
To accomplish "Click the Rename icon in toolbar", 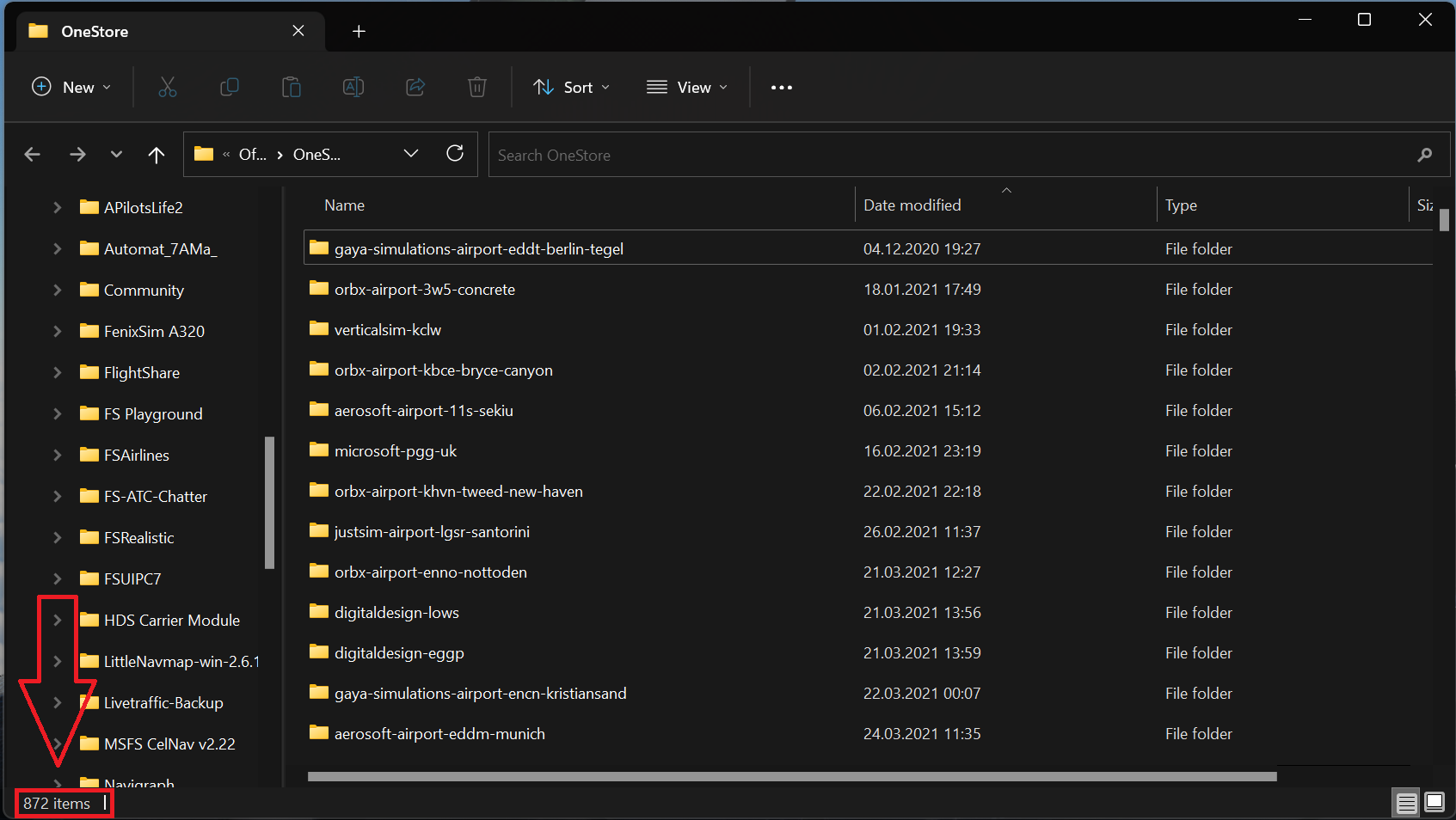I will (x=353, y=87).
